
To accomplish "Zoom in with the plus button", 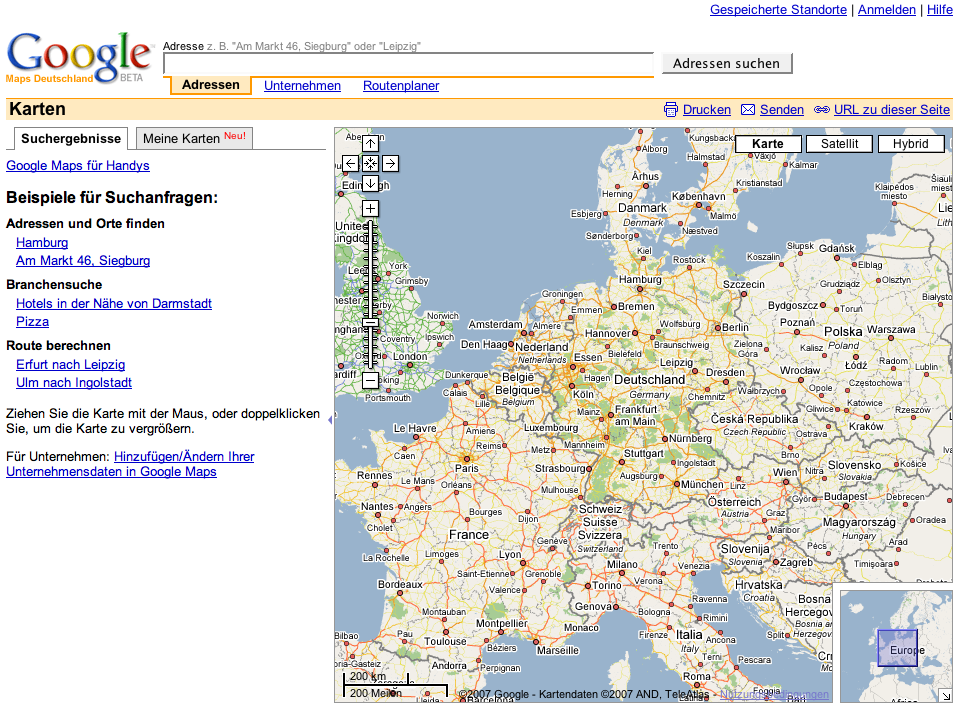I will 370,209.
